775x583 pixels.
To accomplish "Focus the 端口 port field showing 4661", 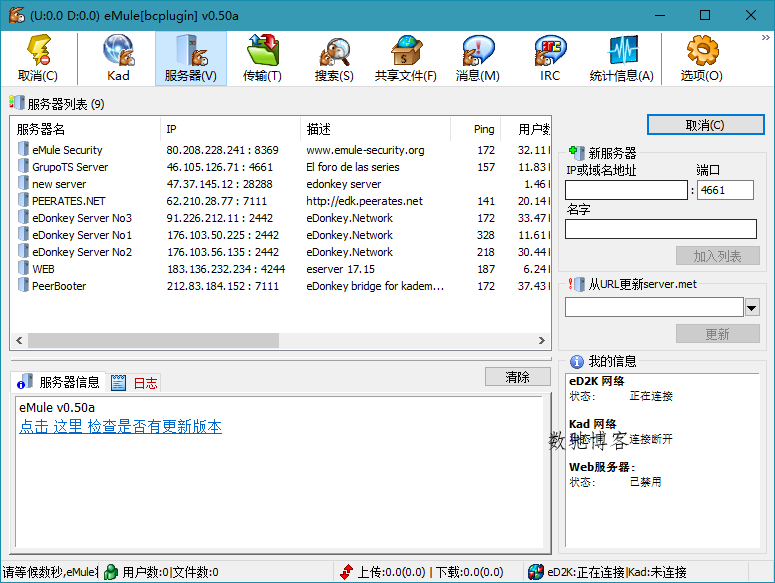I will pyautogui.click(x=725, y=190).
